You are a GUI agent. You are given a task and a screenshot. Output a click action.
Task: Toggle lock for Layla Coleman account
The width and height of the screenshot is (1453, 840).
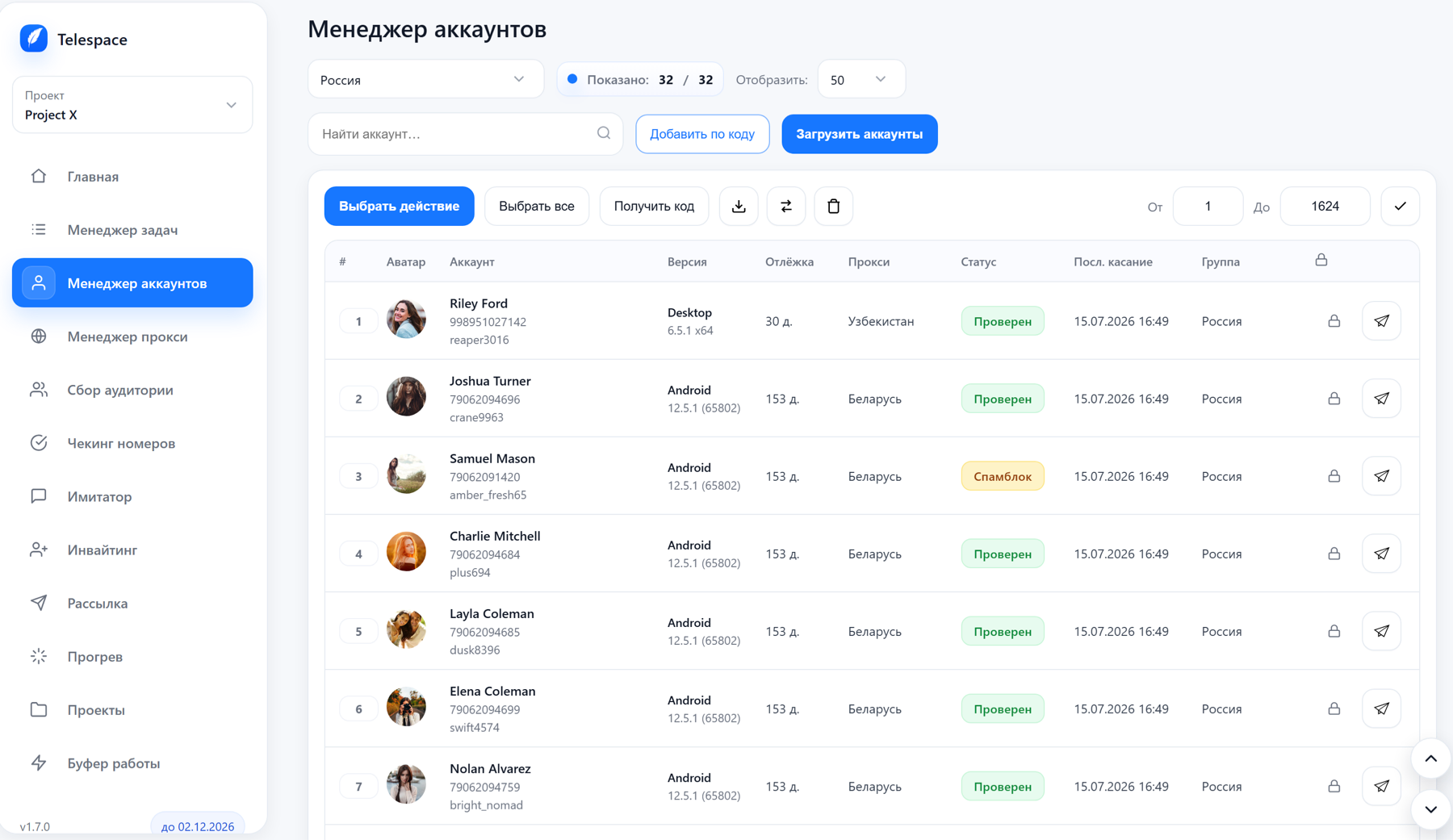coord(1334,630)
